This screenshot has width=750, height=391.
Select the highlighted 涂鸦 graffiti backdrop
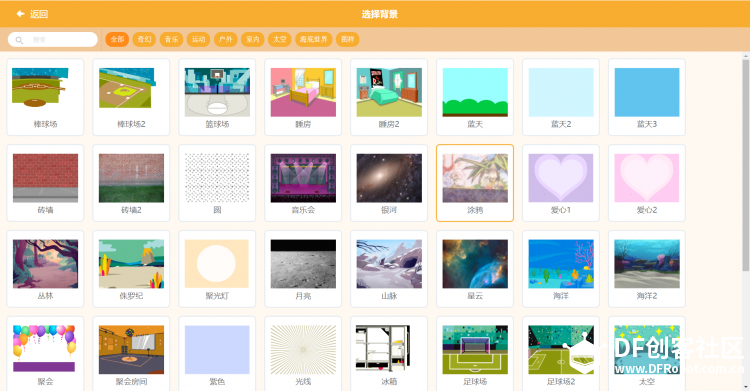tap(475, 183)
